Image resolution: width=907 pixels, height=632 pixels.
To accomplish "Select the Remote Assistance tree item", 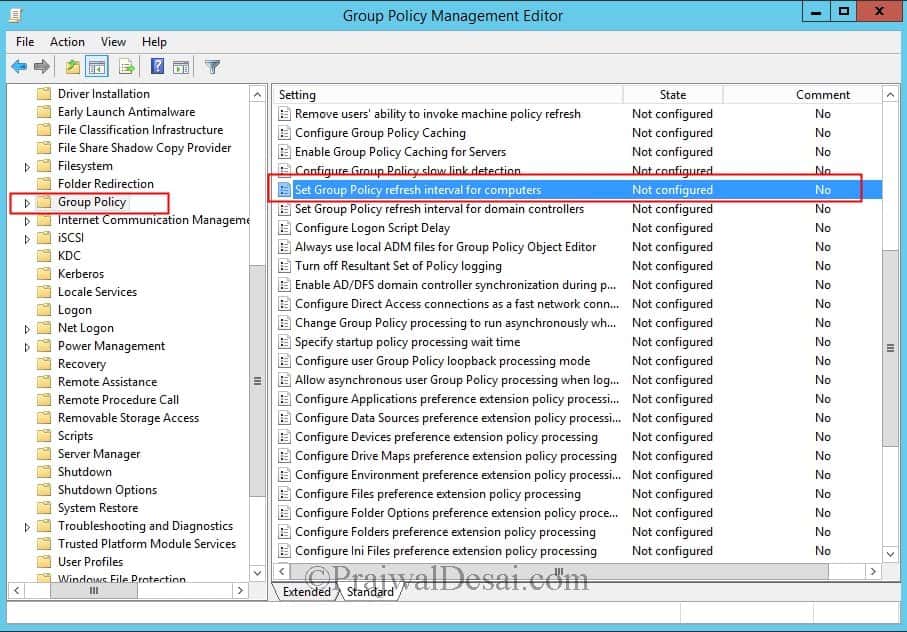I will 108,382.
